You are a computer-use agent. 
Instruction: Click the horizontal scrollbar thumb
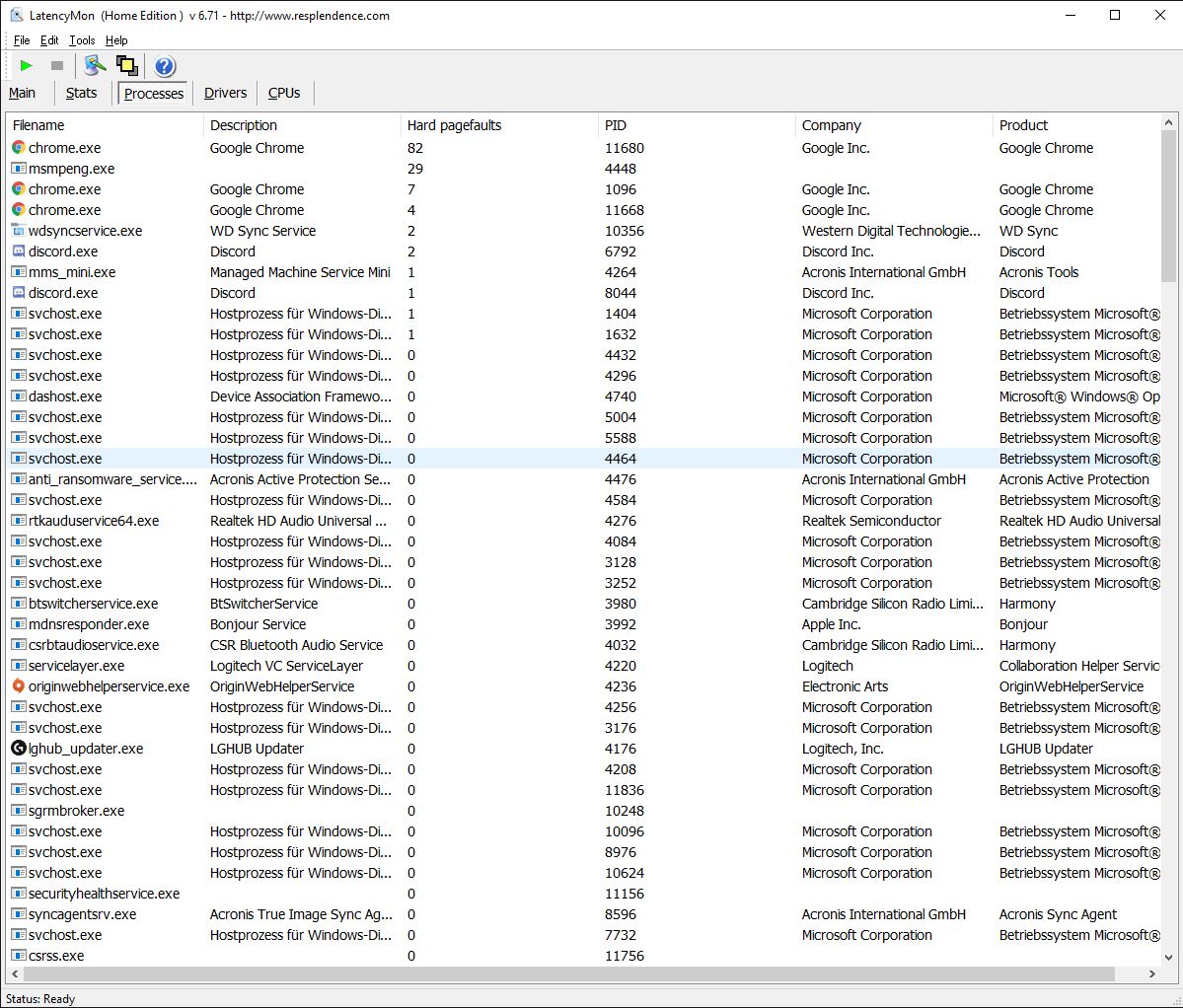point(569,973)
